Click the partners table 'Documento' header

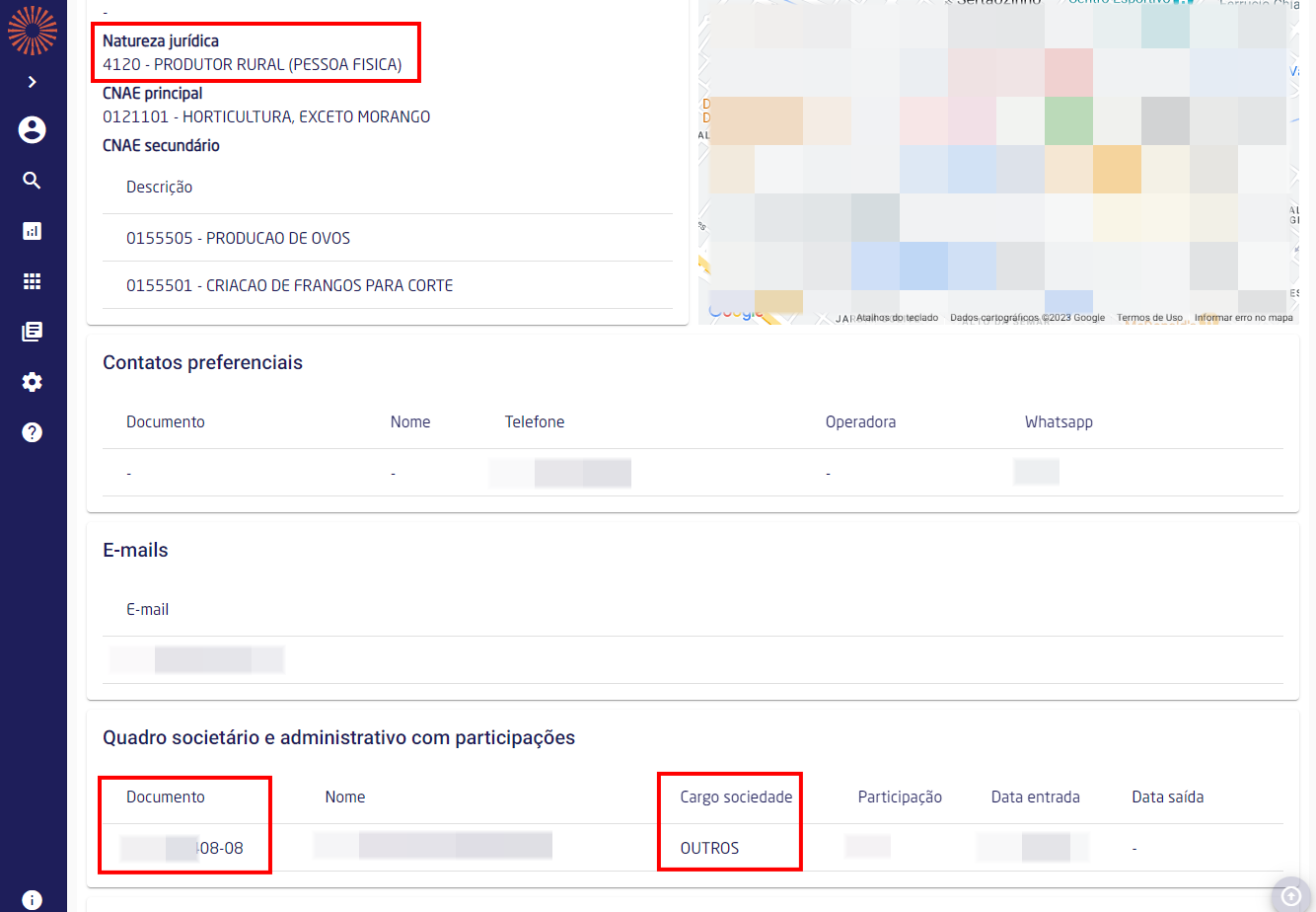click(166, 798)
